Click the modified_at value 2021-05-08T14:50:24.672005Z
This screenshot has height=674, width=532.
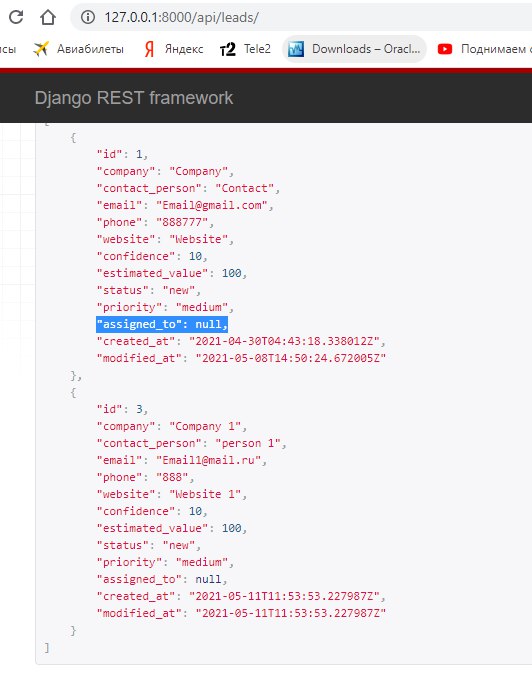291,358
